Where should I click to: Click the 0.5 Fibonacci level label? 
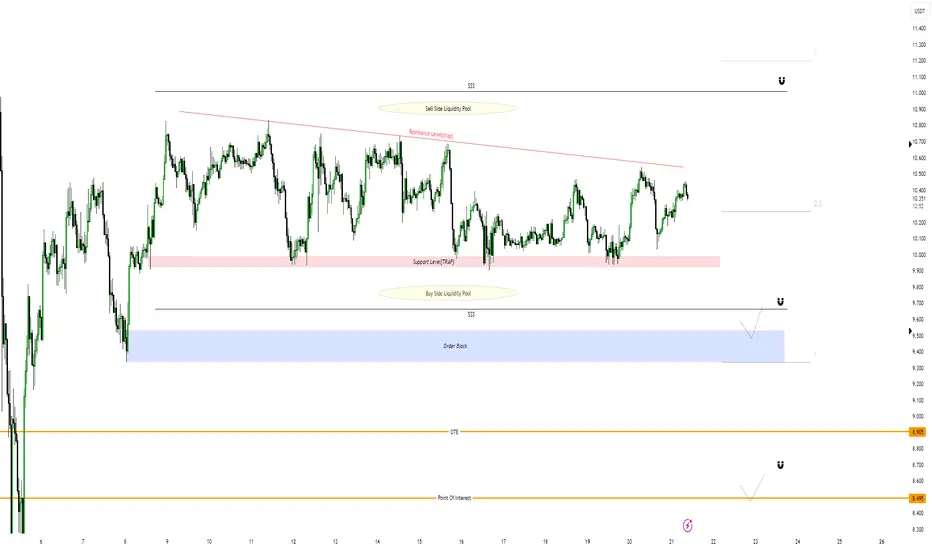tap(818, 204)
